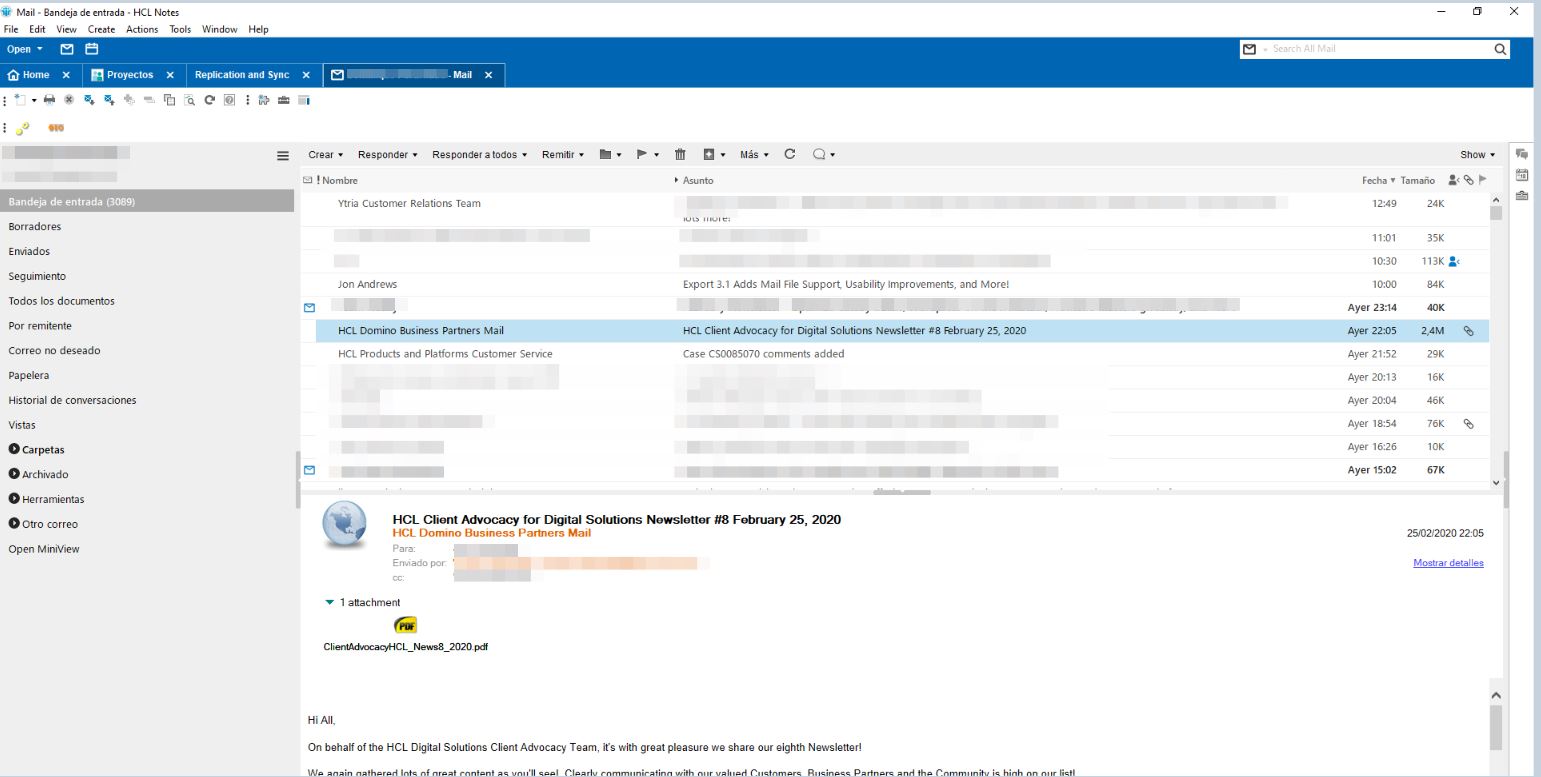Click the hamburger menu icon above navigator
Screen dimensions: 1541x777
click(283, 156)
